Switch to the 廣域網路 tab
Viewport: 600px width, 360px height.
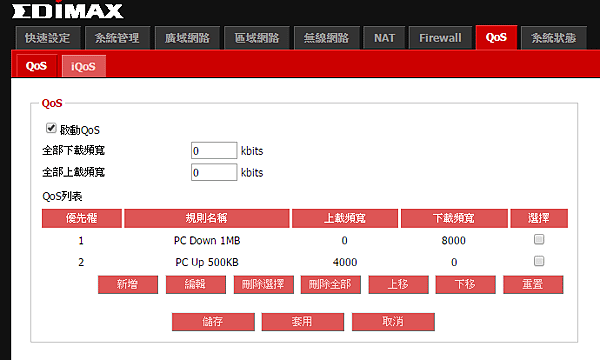point(187,38)
